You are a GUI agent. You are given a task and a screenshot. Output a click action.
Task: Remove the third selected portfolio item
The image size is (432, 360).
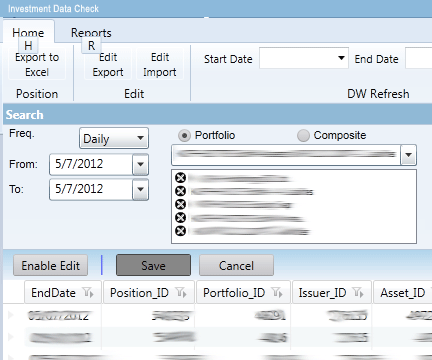(180, 204)
